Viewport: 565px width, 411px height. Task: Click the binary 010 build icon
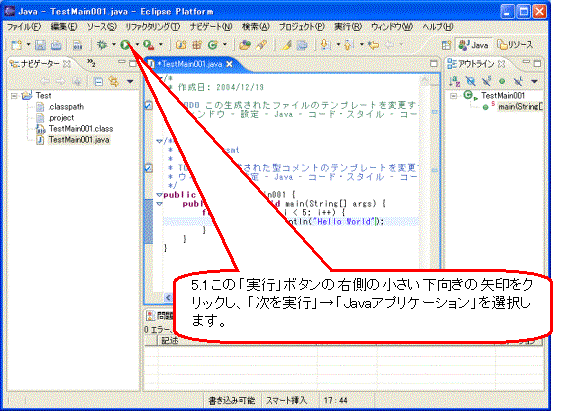pos(77,45)
